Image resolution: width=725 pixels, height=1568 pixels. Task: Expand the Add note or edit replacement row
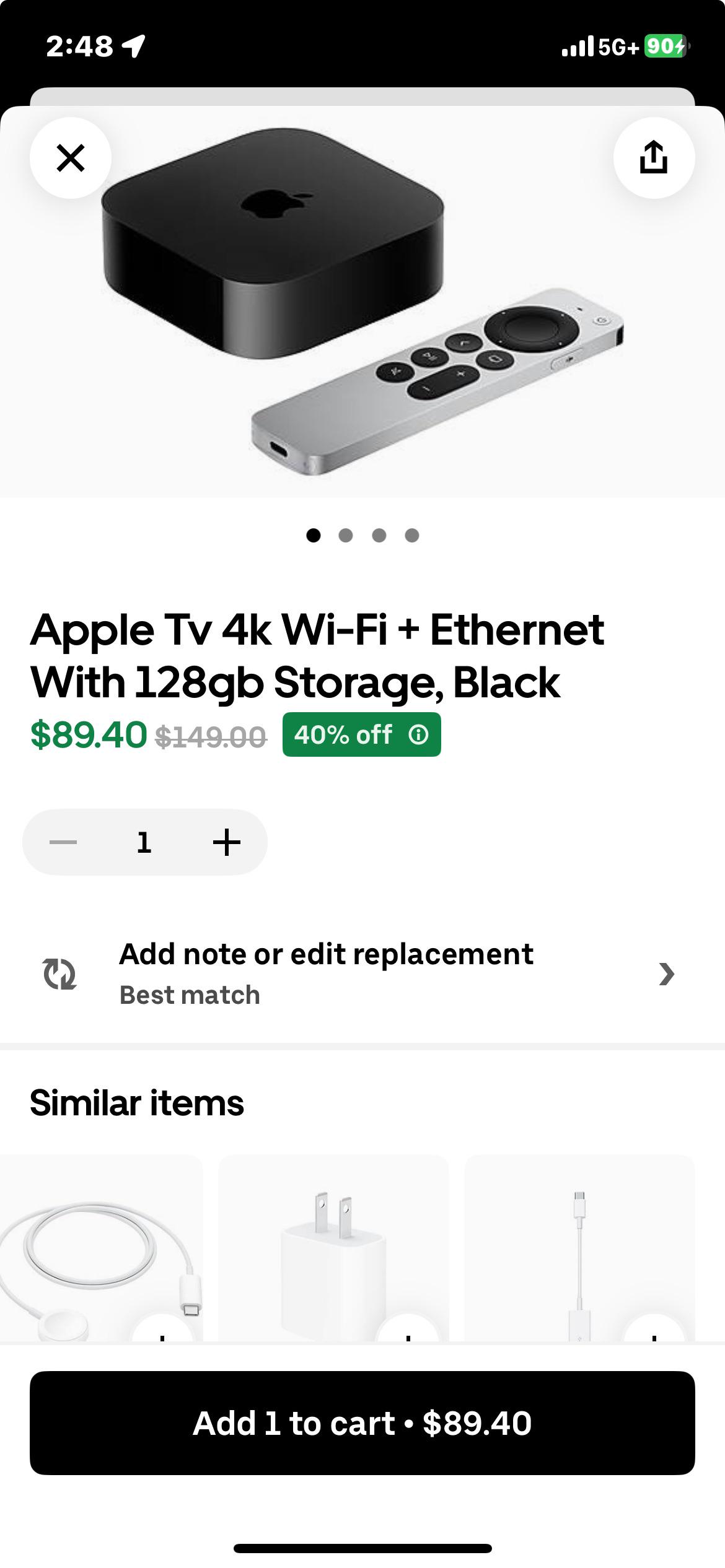coord(327,954)
